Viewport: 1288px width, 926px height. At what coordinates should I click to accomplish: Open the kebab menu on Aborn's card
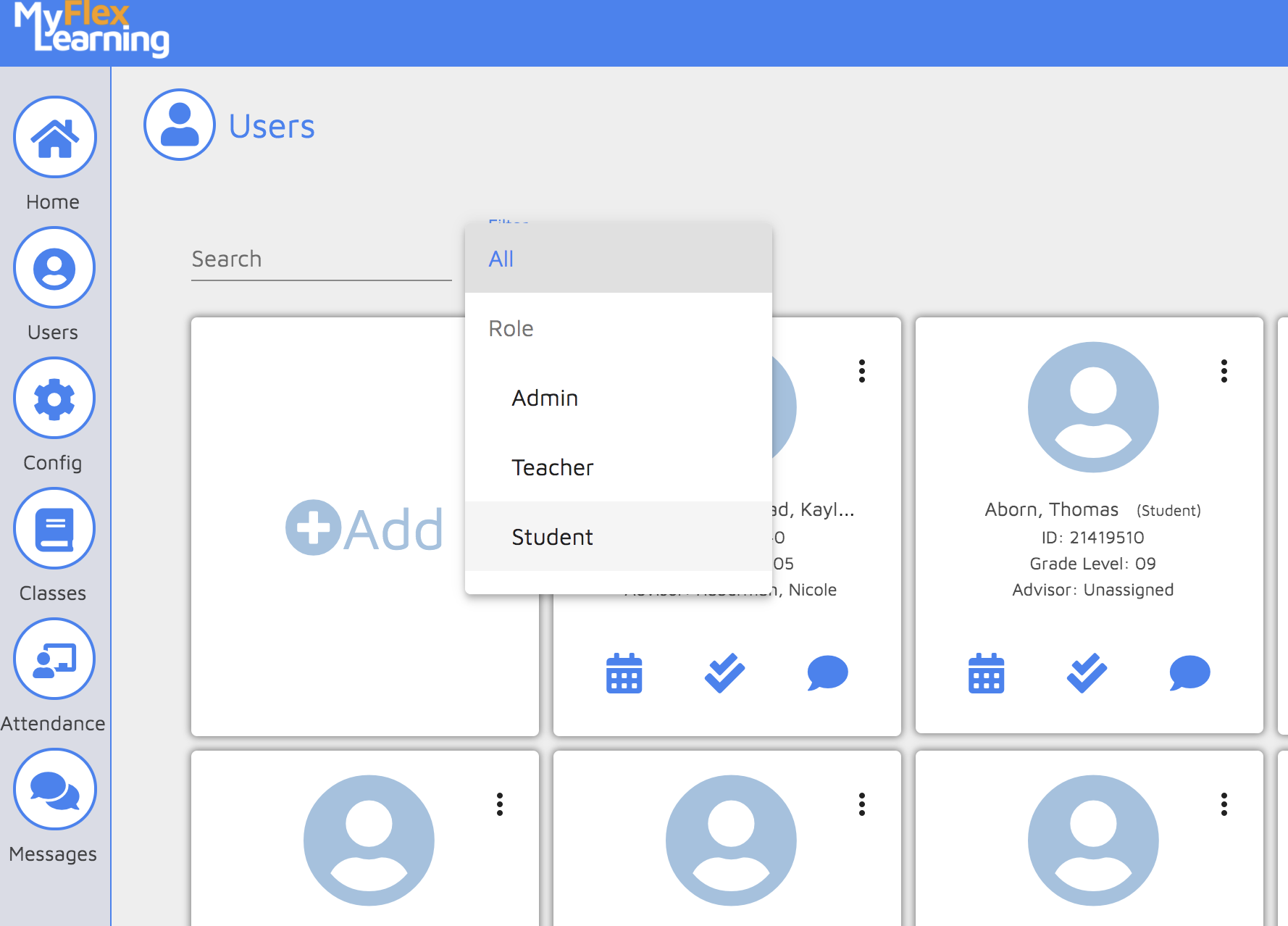[1224, 372]
